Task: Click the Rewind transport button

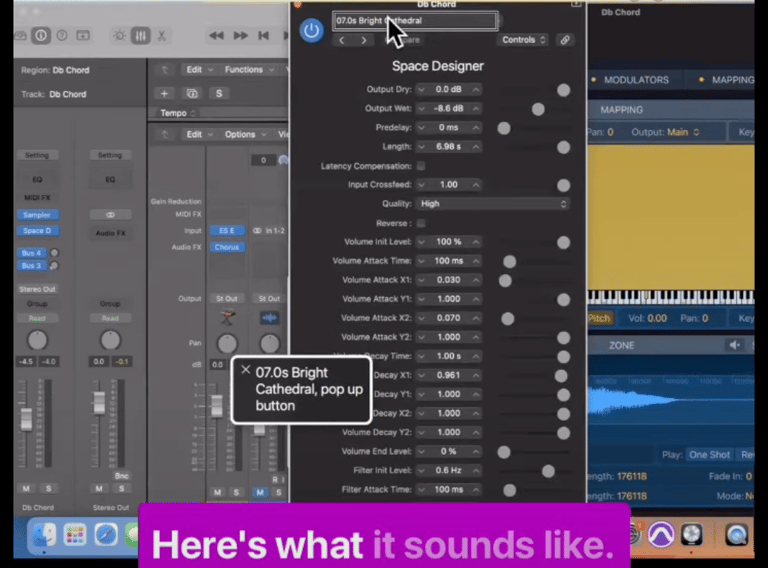Action: click(x=216, y=35)
